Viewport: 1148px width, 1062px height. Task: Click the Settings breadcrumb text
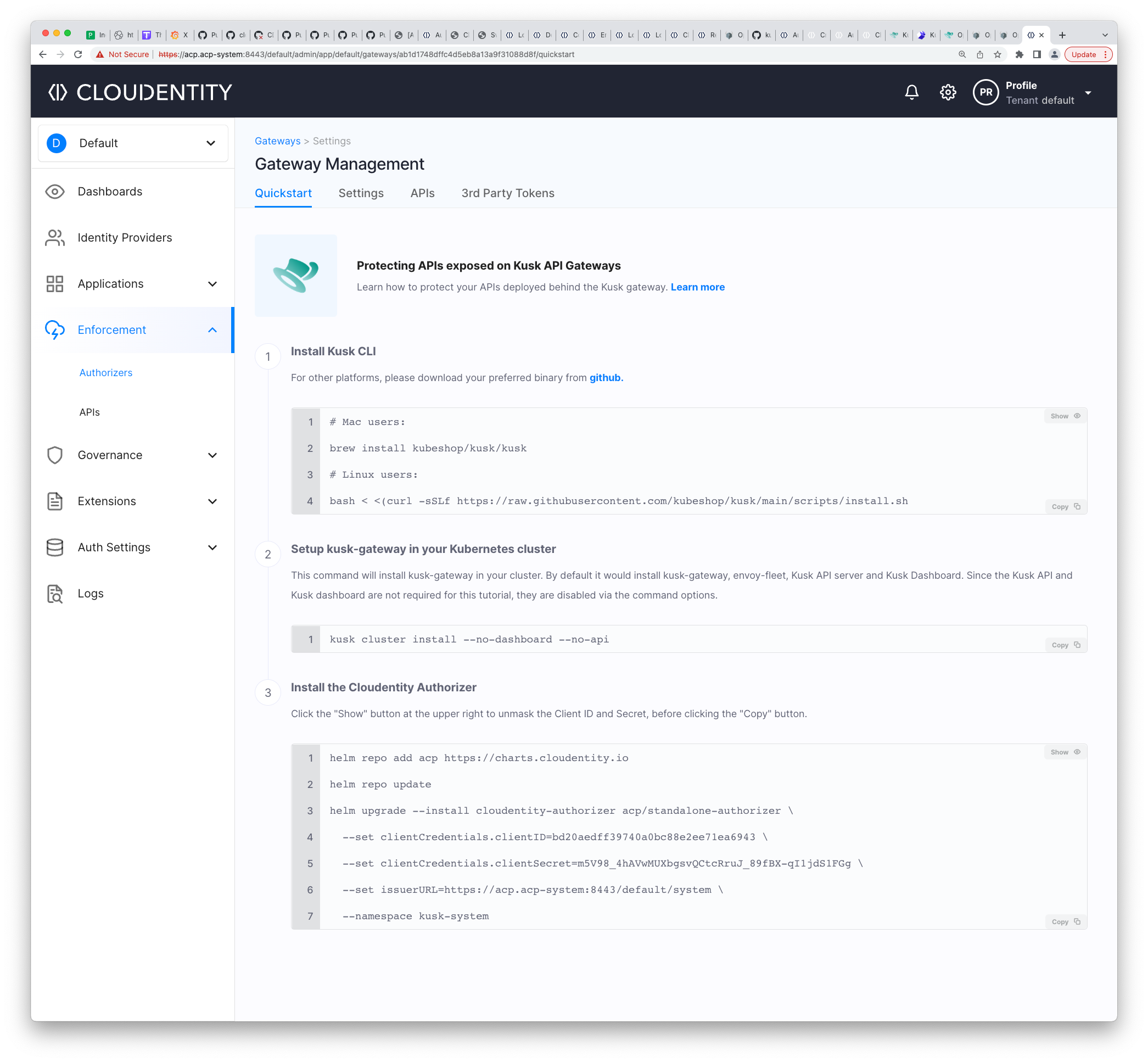pyautogui.click(x=332, y=141)
